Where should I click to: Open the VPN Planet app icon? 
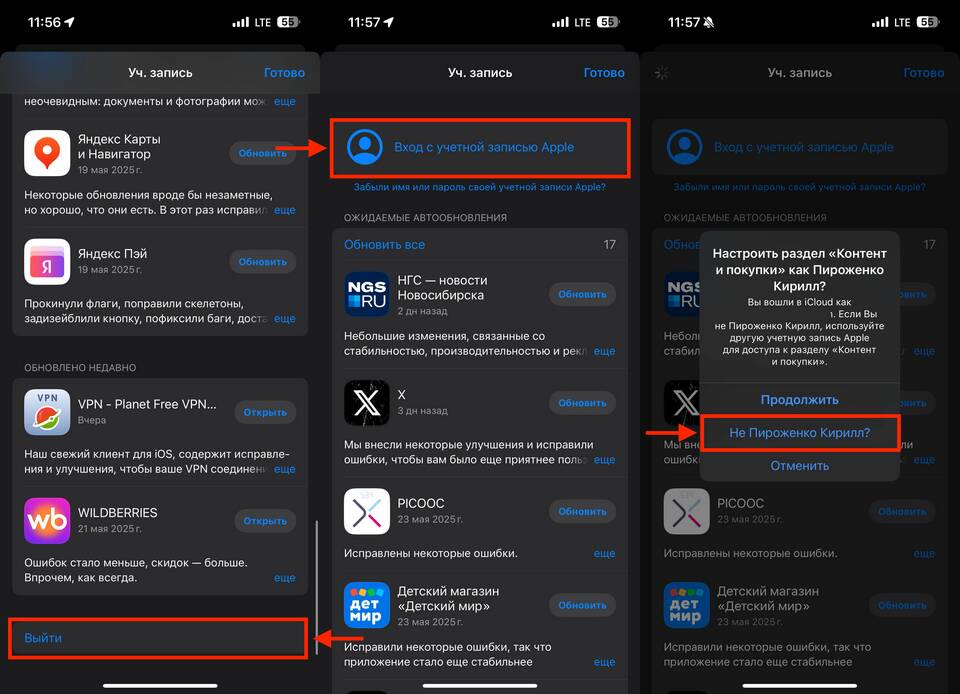[47, 412]
